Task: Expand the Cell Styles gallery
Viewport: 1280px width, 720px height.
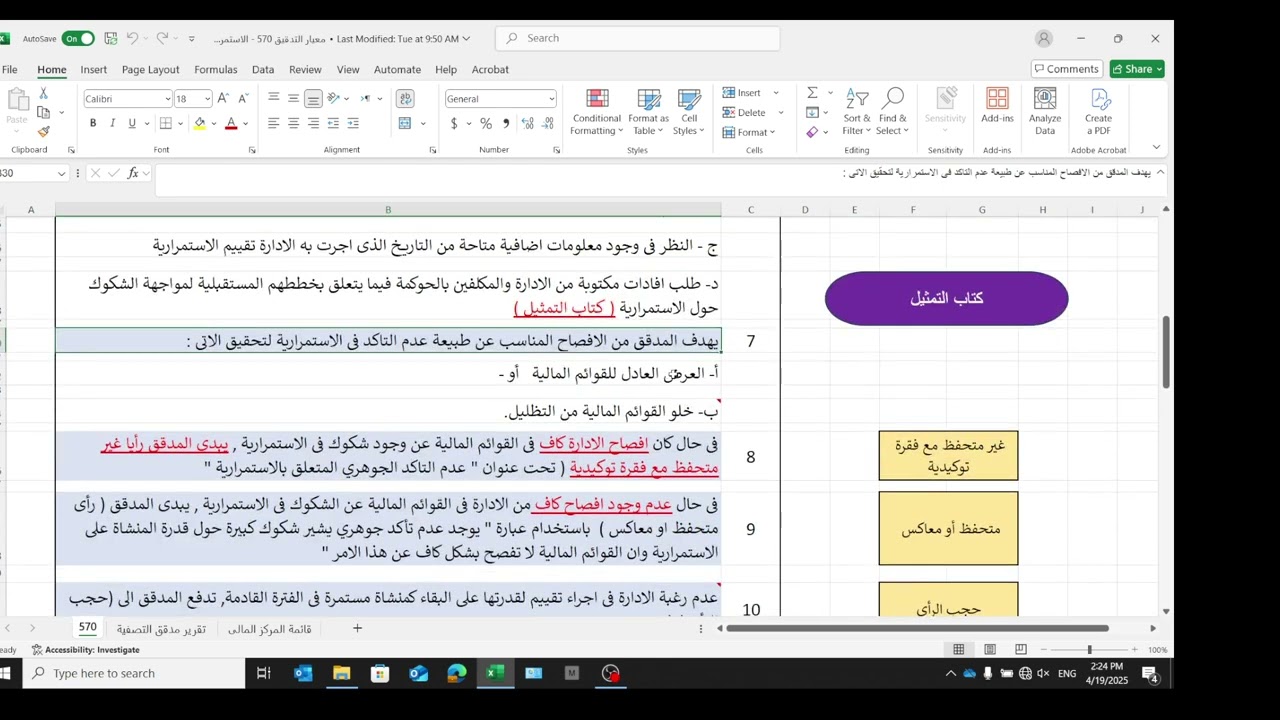Action: 688,112
